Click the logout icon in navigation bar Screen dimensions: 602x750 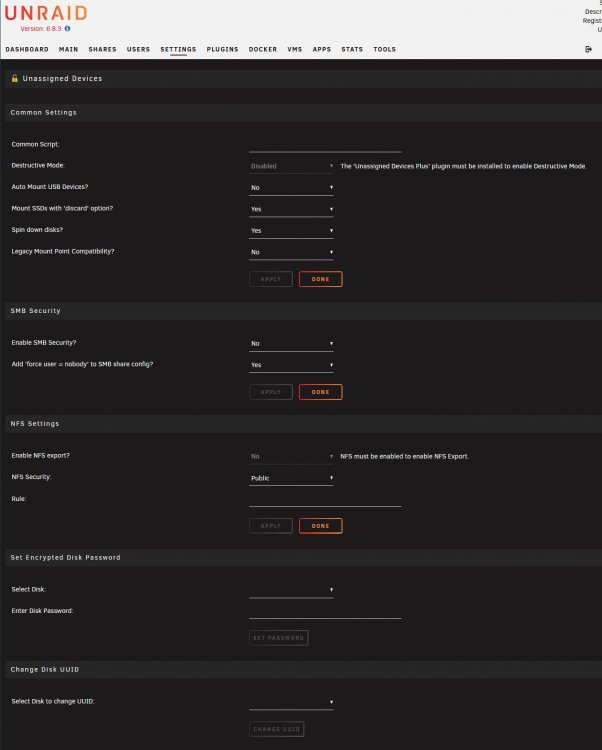click(588, 49)
